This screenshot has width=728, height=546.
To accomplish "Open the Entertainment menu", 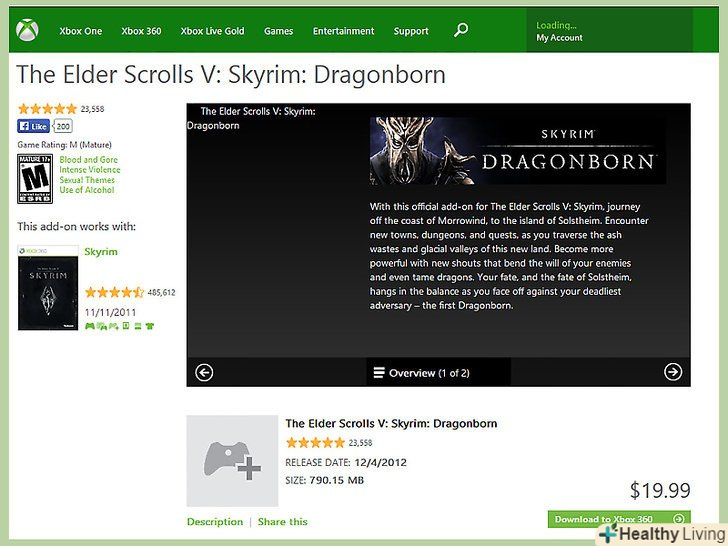I will (344, 31).
